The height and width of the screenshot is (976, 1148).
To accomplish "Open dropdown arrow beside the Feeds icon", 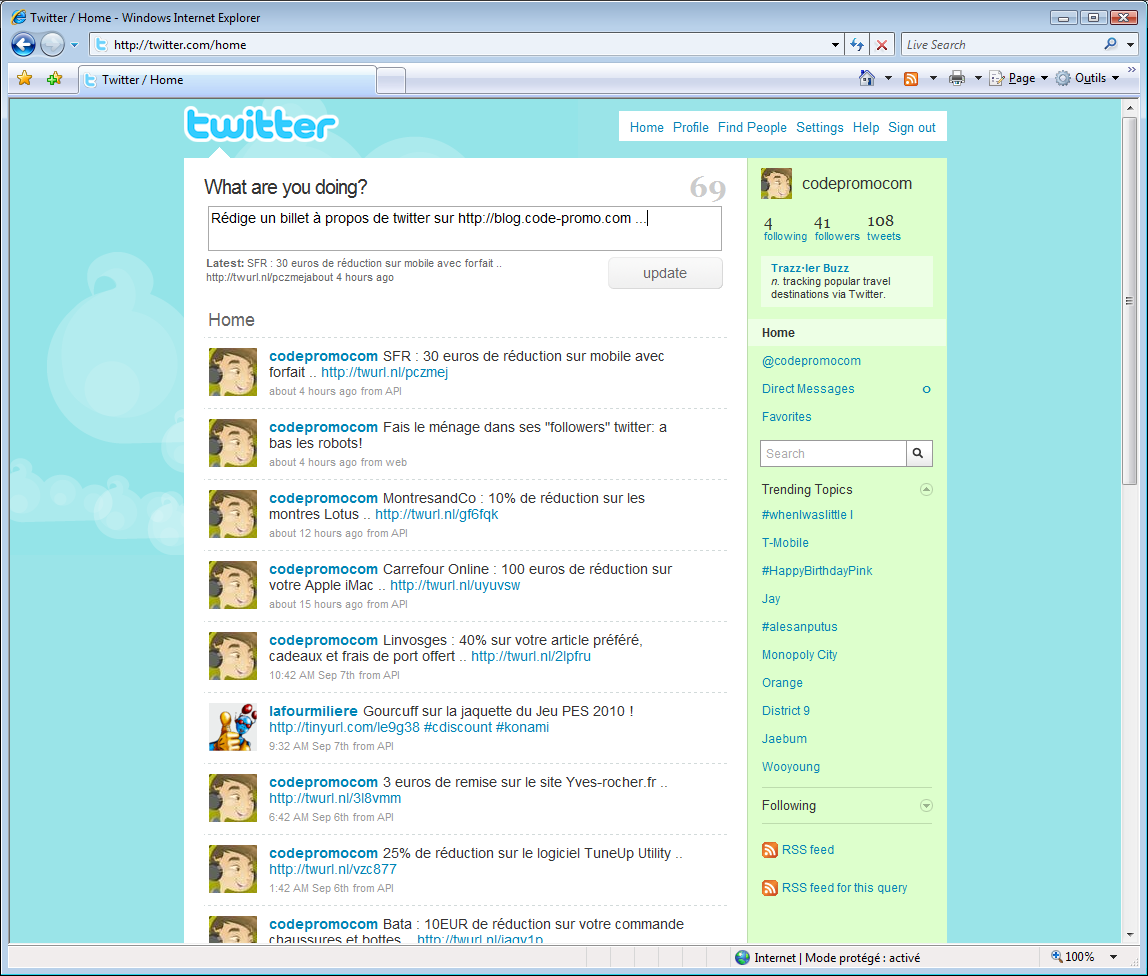I will coord(933,78).
